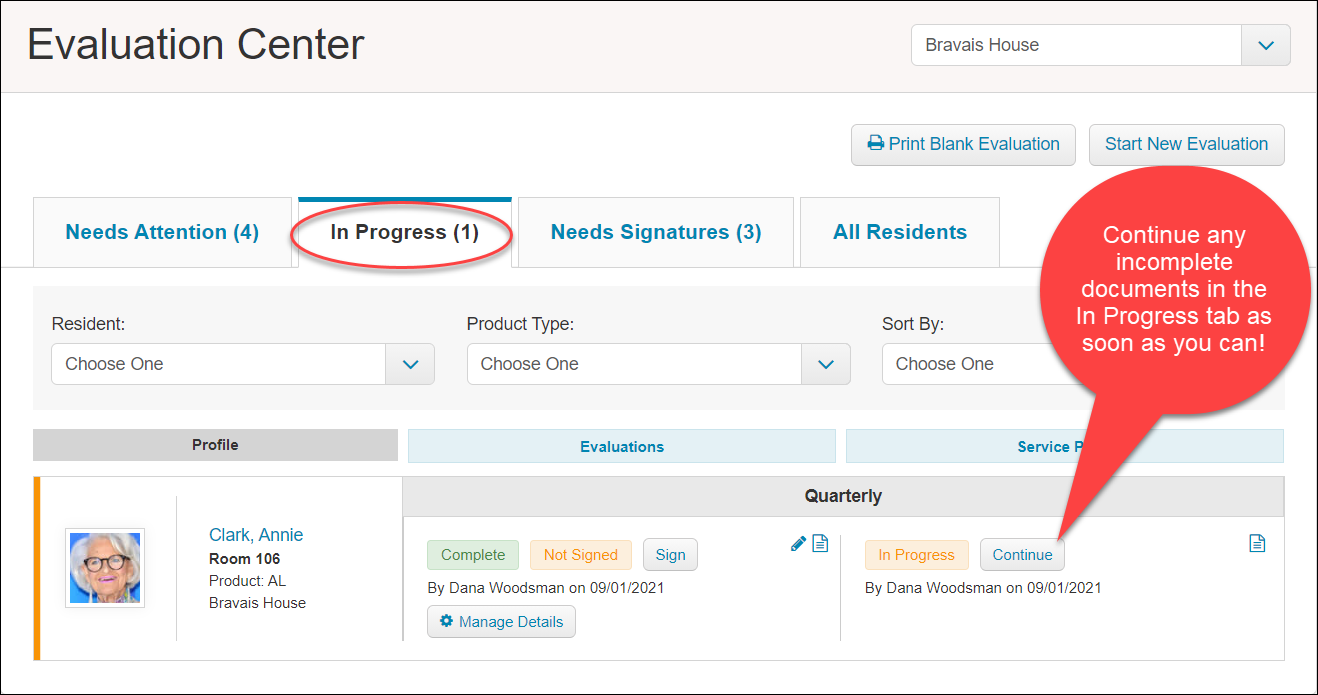Go to the Needs Signatures (3) tab
Screen dimensions: 1318x695
656,232
